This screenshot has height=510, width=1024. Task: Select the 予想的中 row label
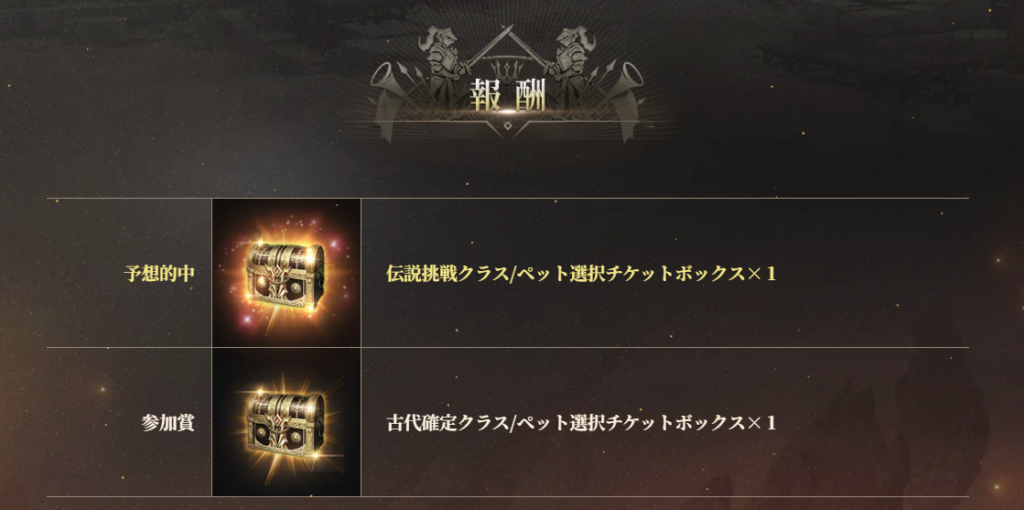click(x=159, y=274)
